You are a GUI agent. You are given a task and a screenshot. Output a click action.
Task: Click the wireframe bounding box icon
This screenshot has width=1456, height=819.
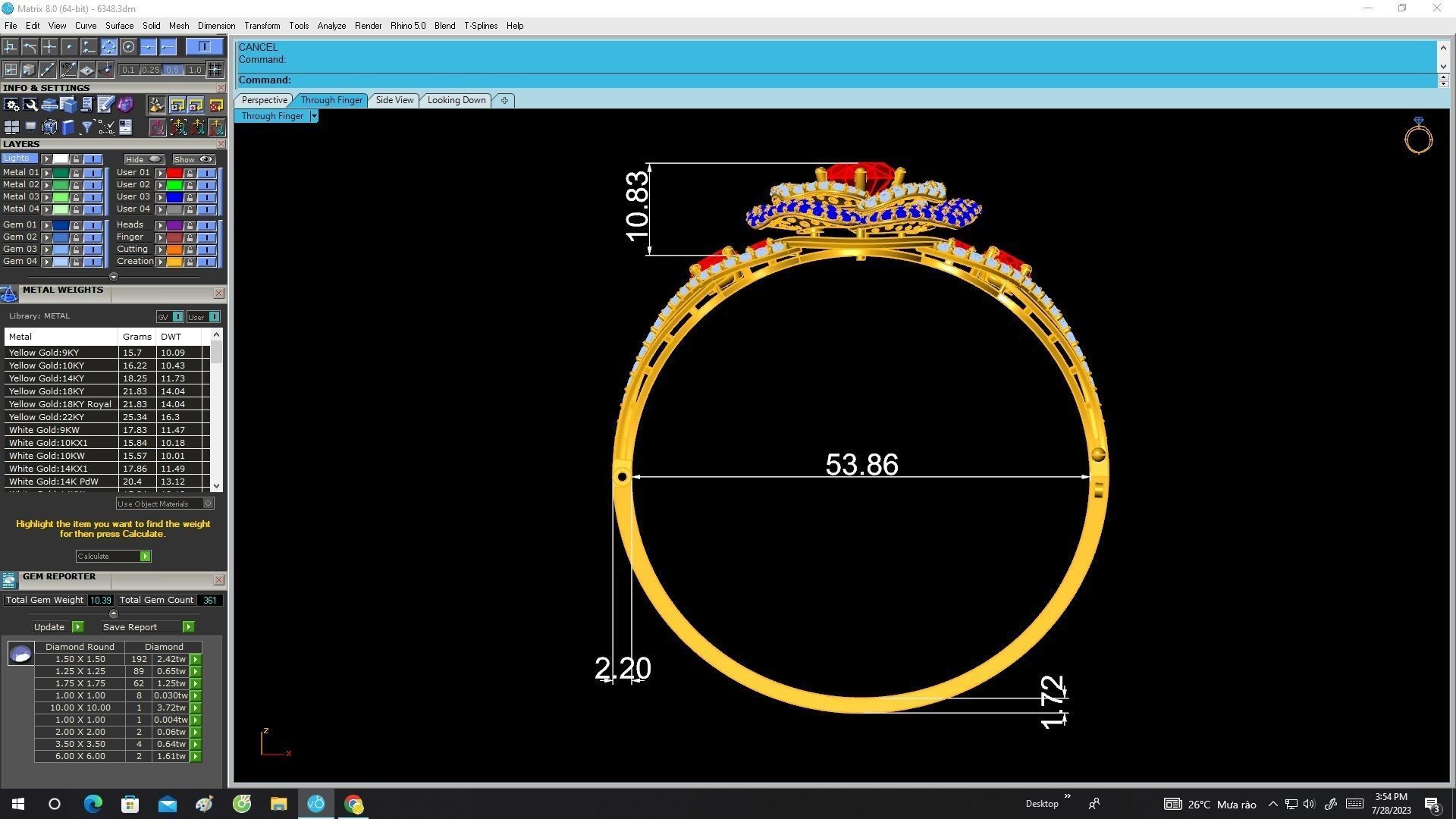click(49, 127)
